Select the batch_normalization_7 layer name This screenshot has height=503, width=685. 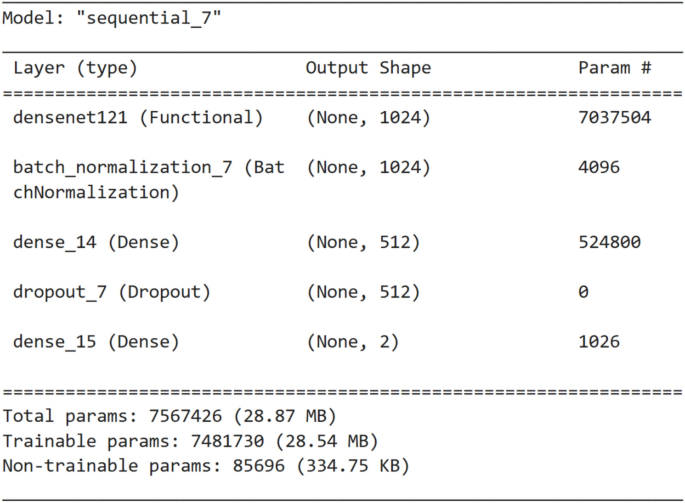148,167
